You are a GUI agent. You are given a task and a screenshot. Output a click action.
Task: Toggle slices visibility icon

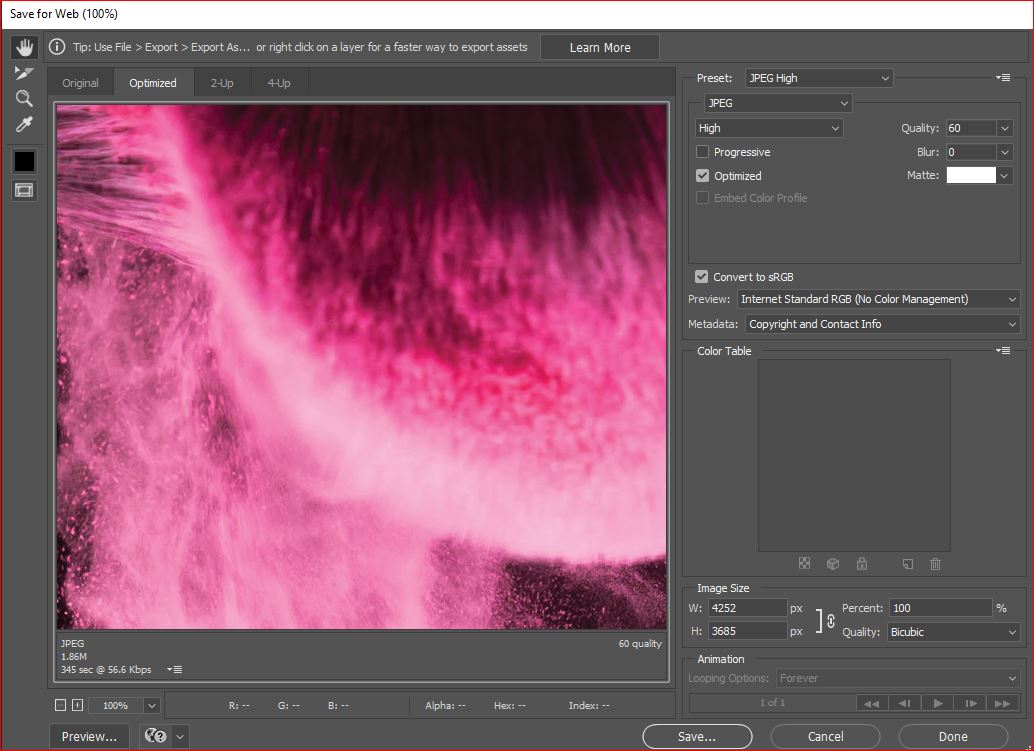pyautogui.click(x=24, y=190)
